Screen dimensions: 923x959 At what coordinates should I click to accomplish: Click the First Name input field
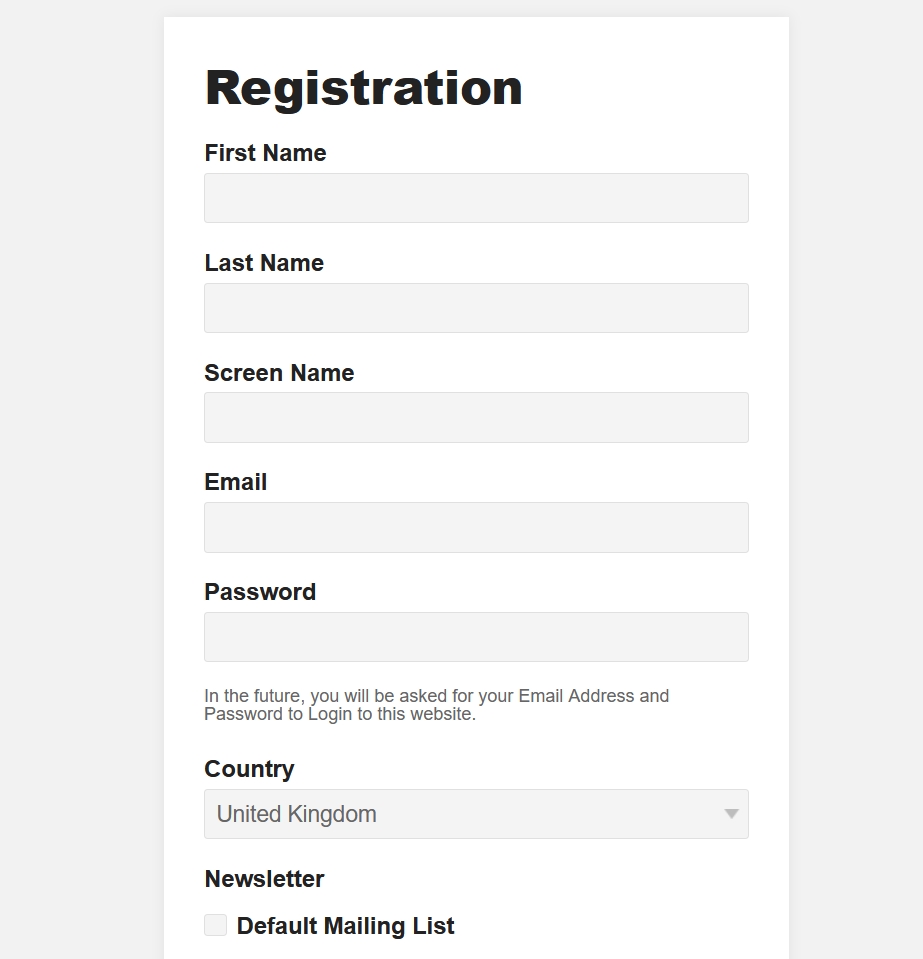pos(476,198)
